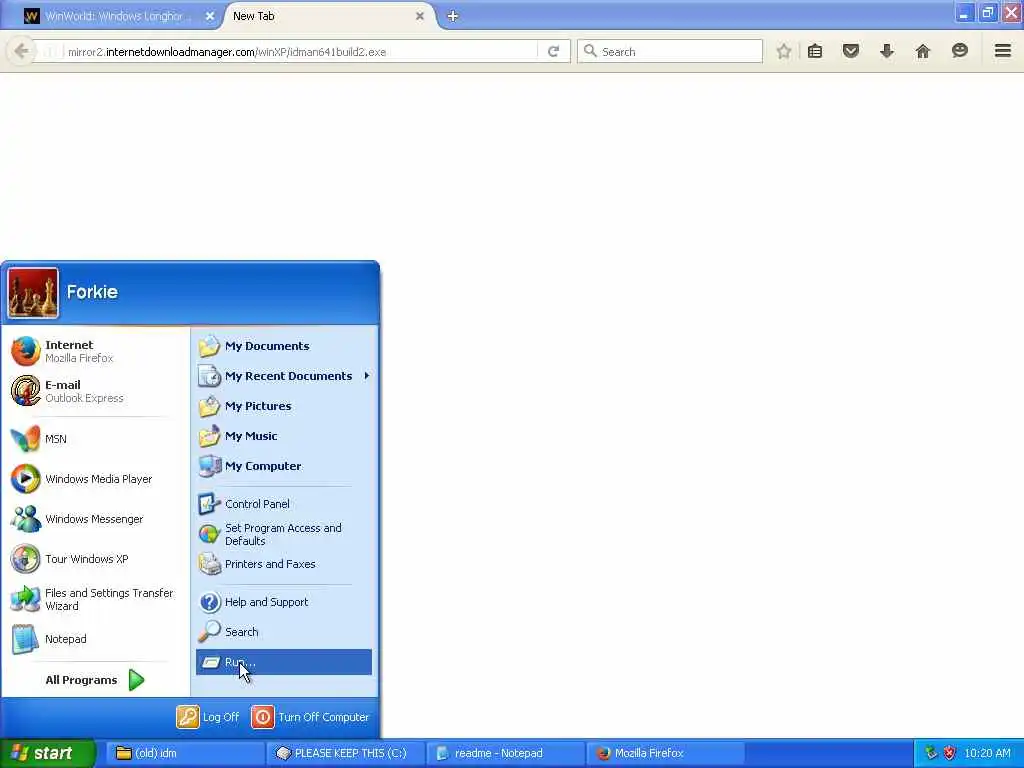1024x768 pixels.
Task: Expand All Programs green arrow
Action: [136, 680]
